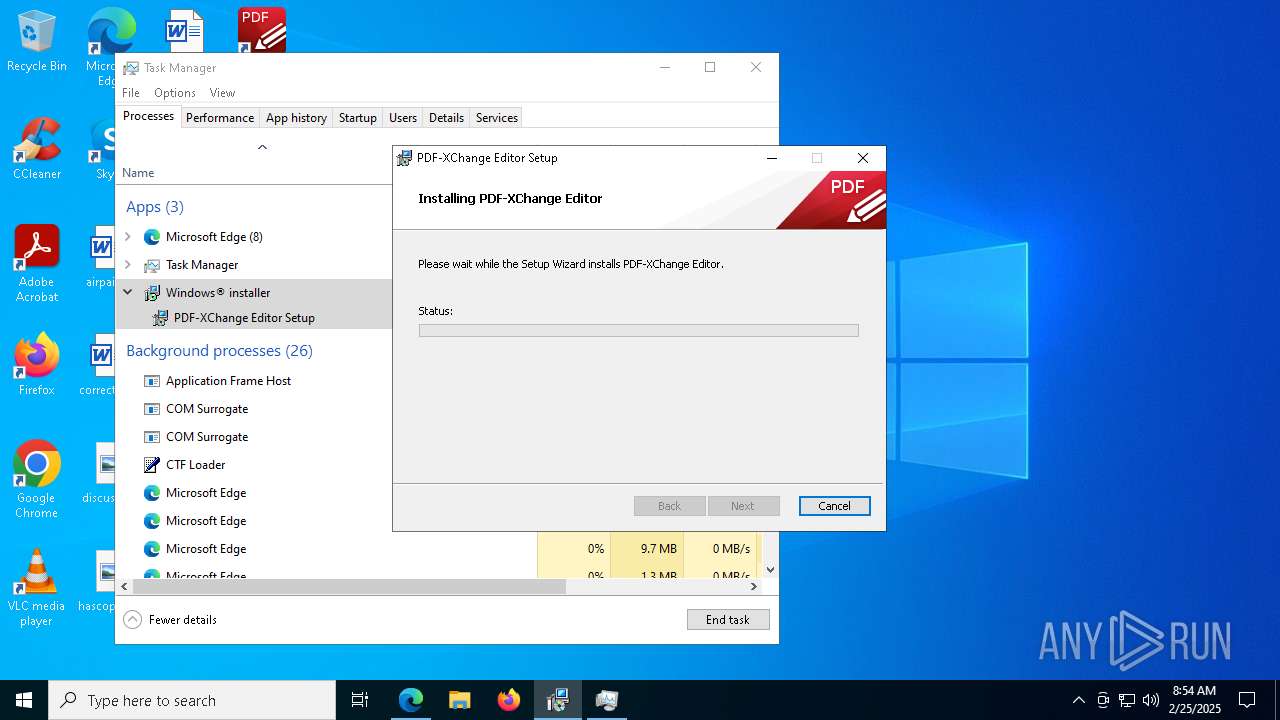Click the Background processes (26) heading

pyautogui.click(x=219, y=351)
